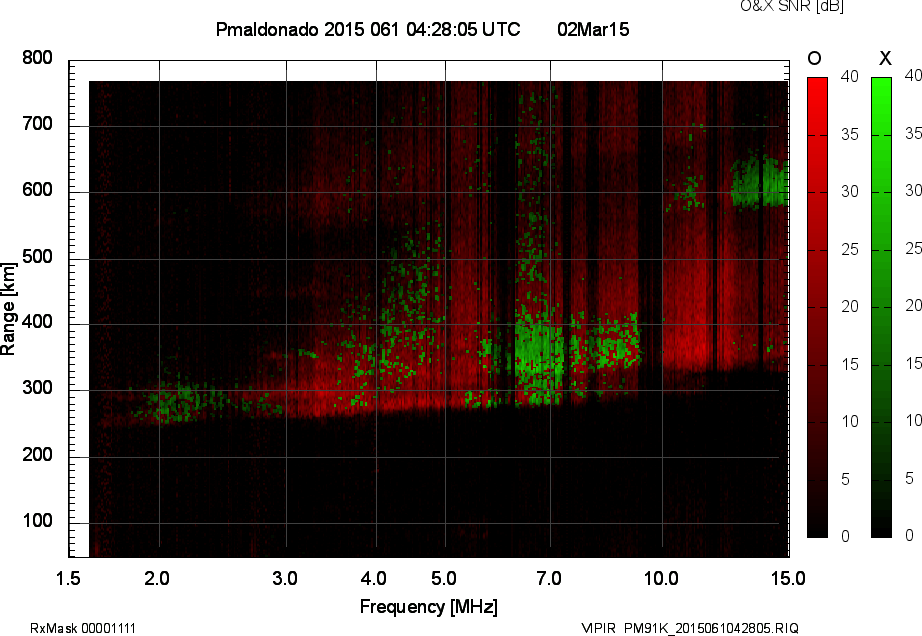Click the 4.0 frequency tick label

pos(373,578)
